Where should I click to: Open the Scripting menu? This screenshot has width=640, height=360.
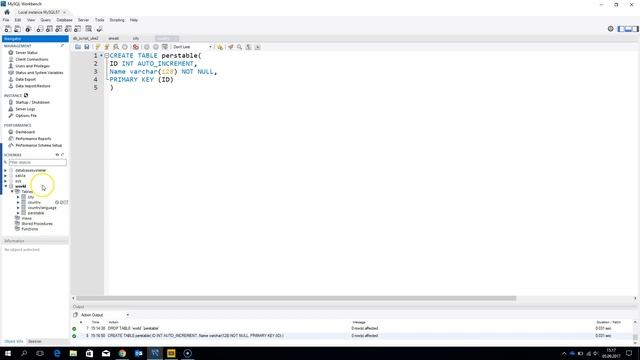click(x=117, y=20)
